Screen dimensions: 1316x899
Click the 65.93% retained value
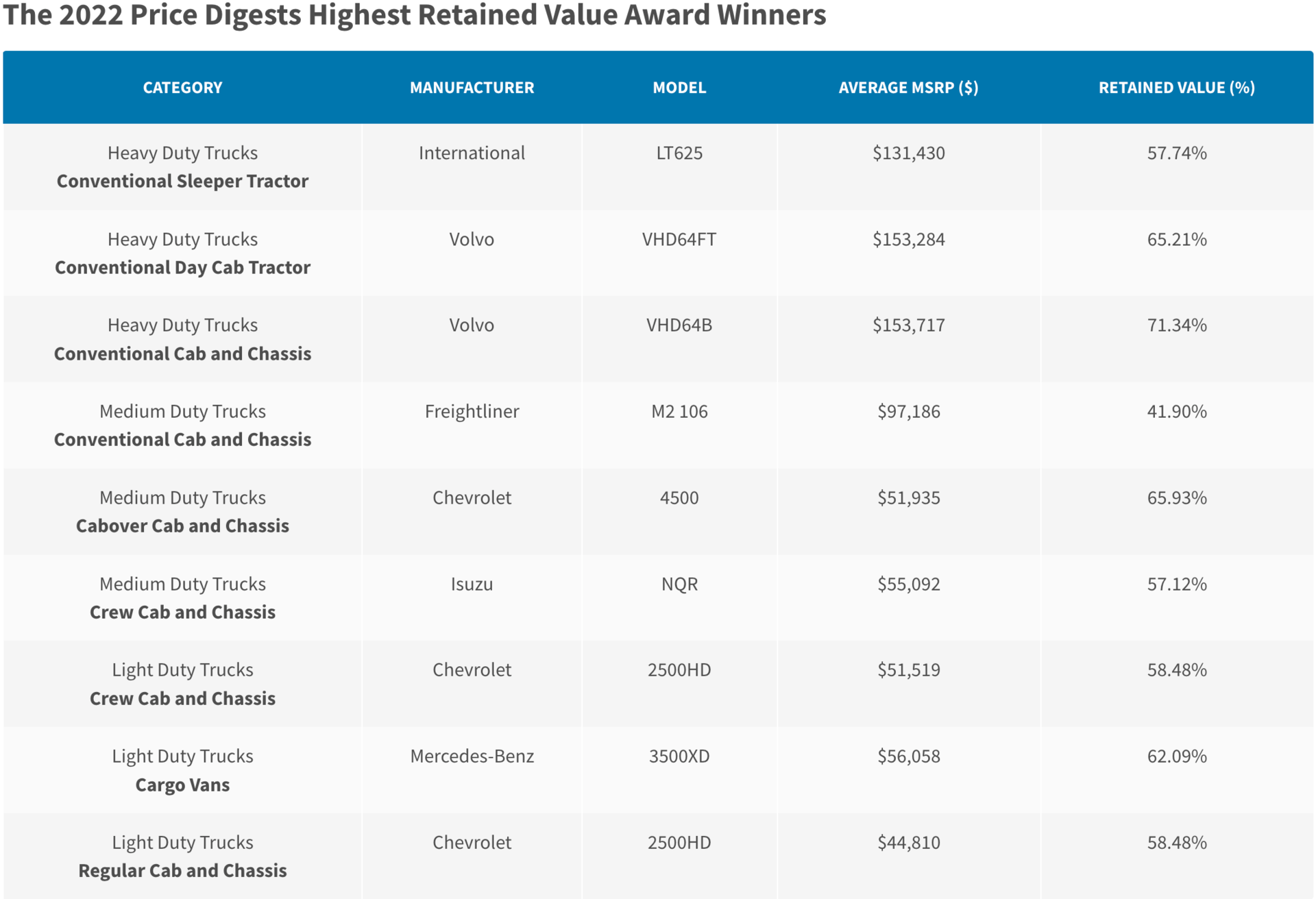(1177, 497)
